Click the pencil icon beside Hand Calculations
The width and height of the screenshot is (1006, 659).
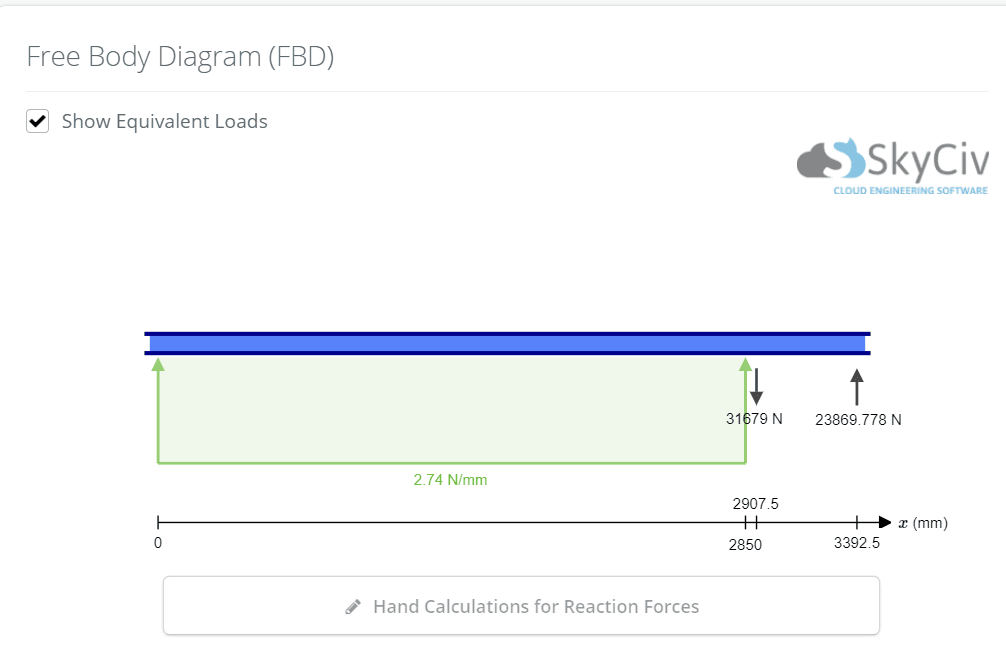coord(352,607)
